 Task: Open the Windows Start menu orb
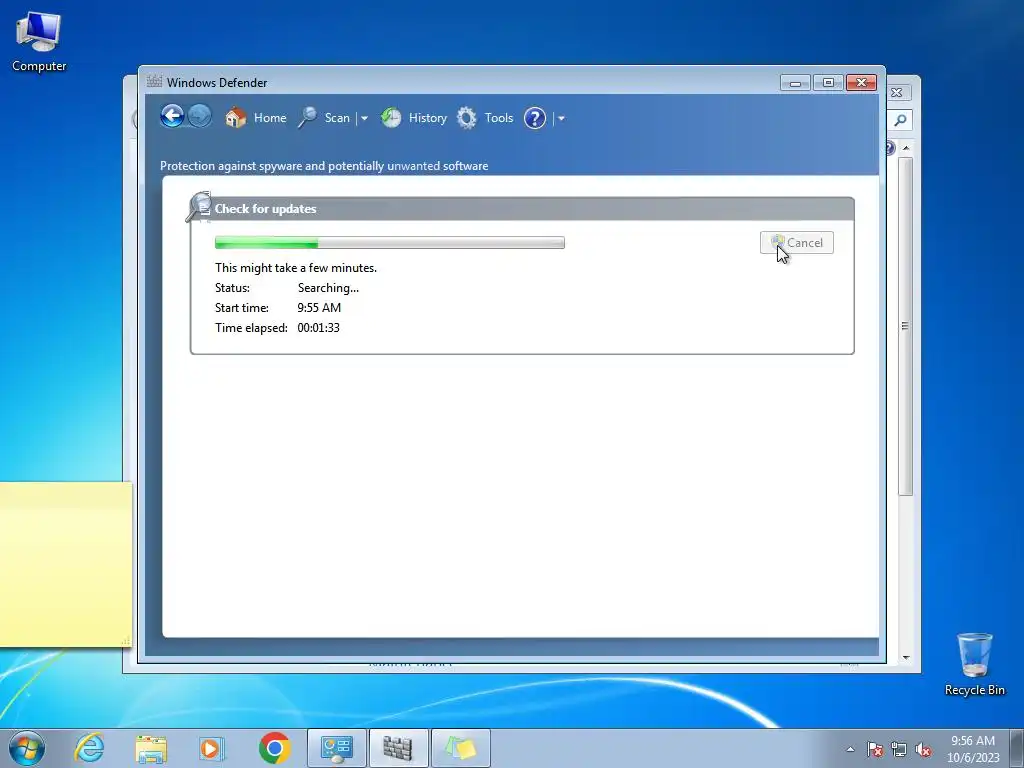coord(27,748)
